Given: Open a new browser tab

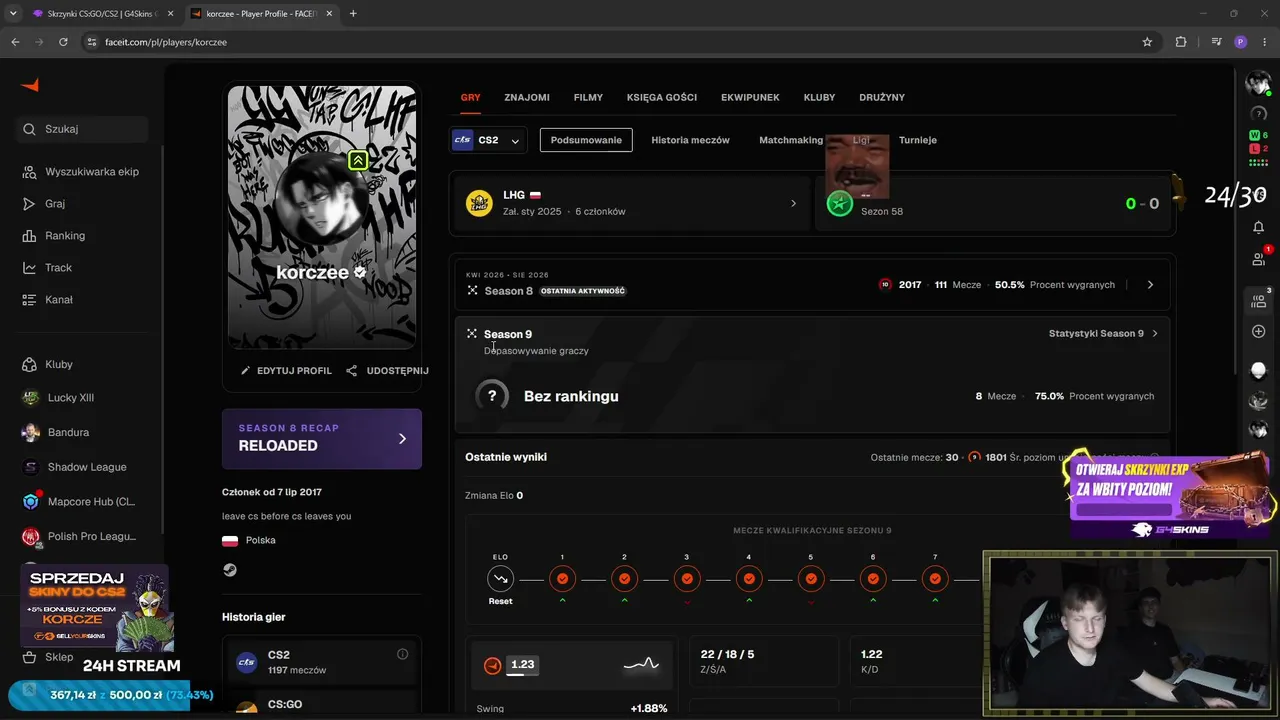Looking at the screenshot, I should click(x=353, y=13).
